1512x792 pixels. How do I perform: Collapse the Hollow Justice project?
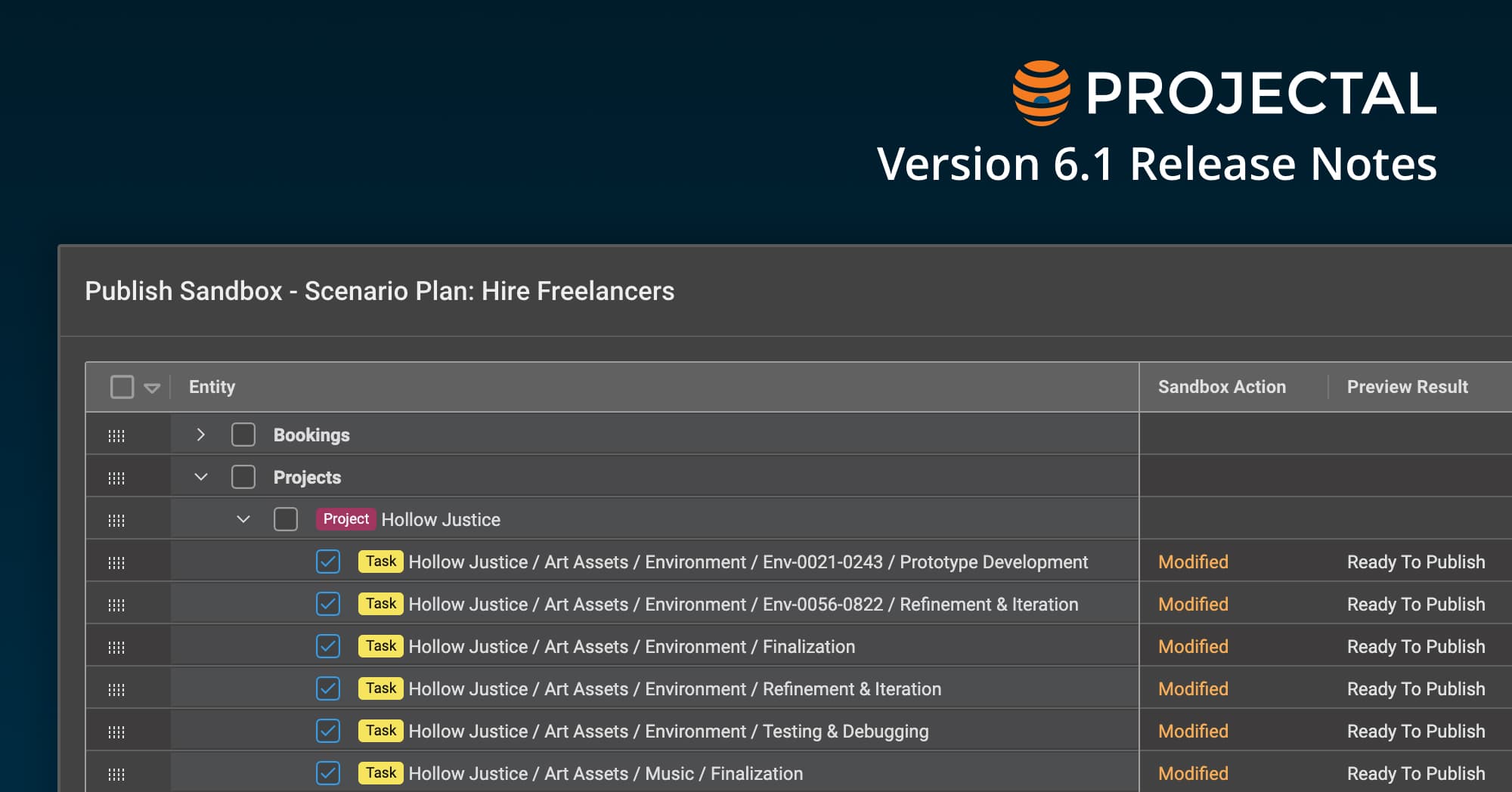pos(243,519)
